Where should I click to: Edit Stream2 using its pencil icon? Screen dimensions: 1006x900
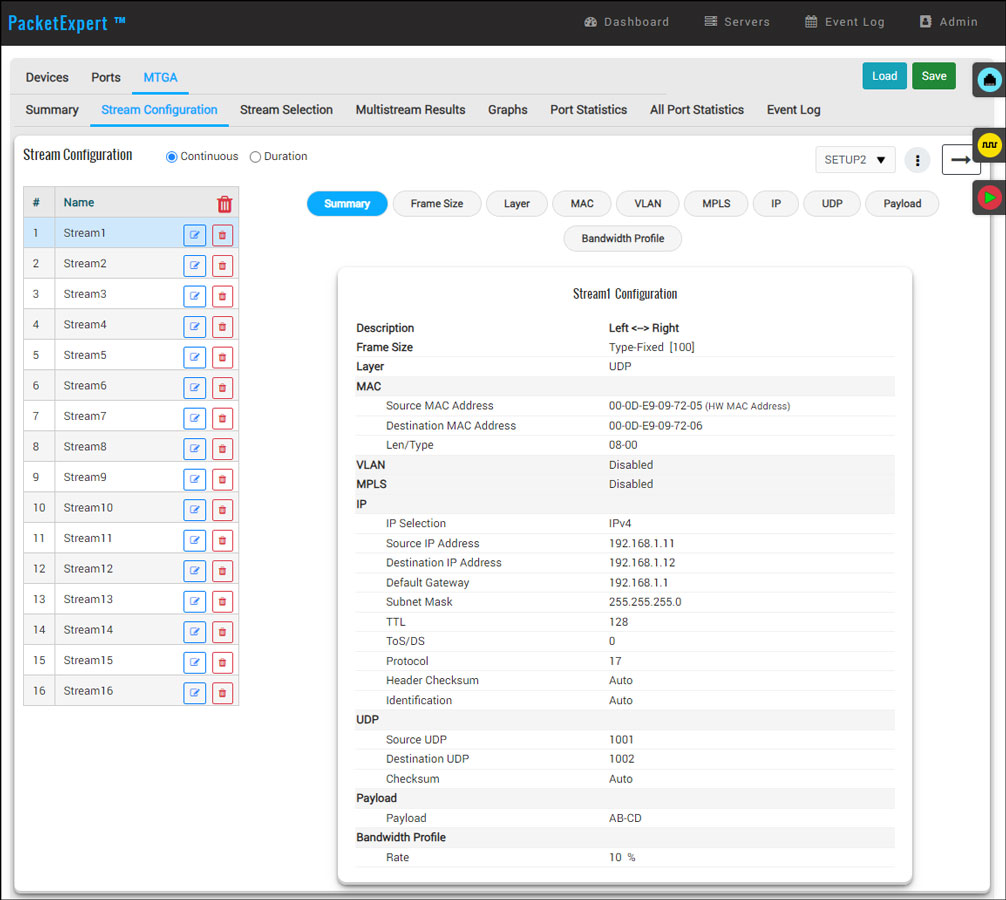point(194,266)
